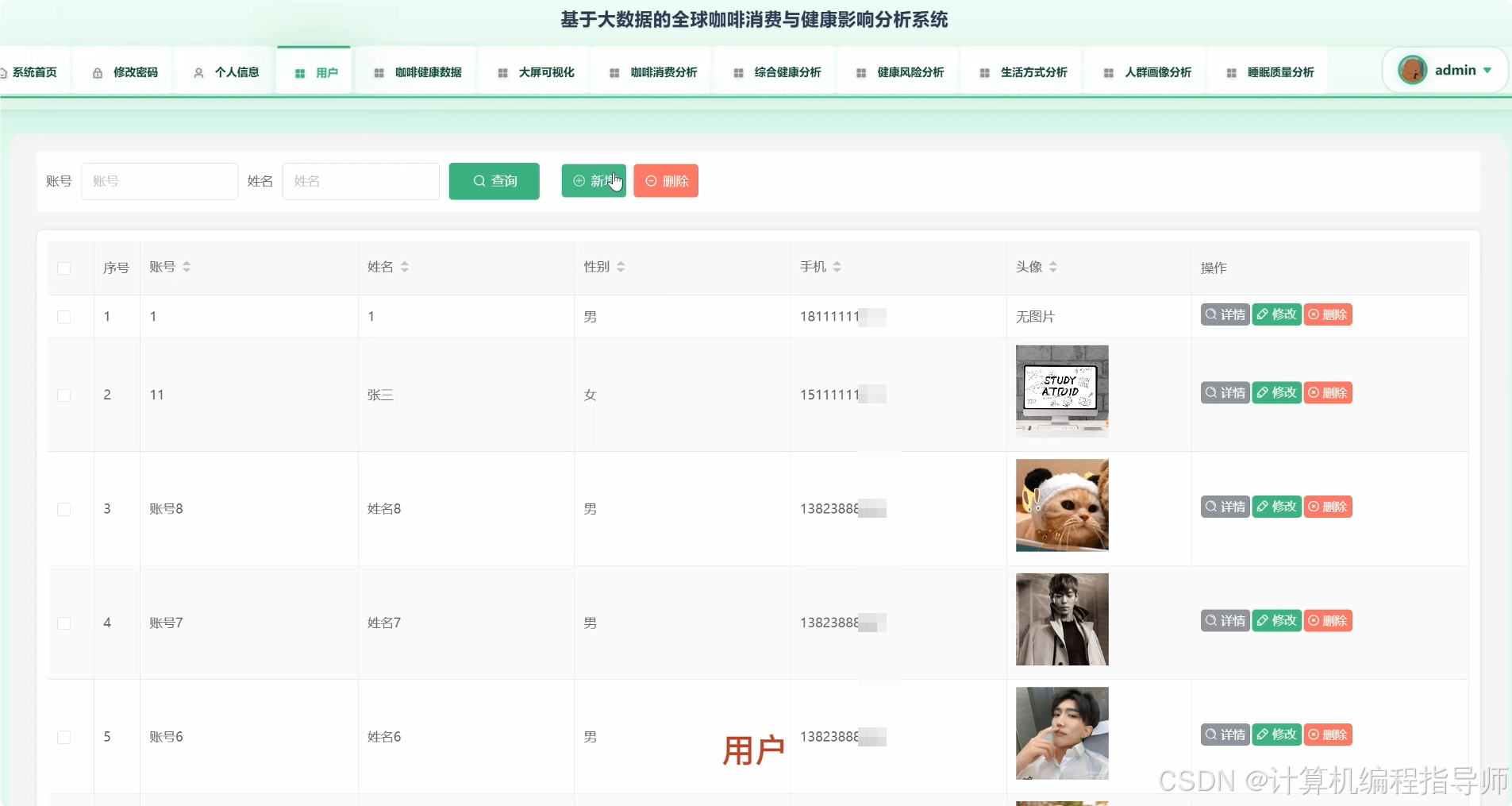Viewport: 1512px width, 806px height.
Task: Check the select-all checkbox in table header
Action: pos(64,268)
